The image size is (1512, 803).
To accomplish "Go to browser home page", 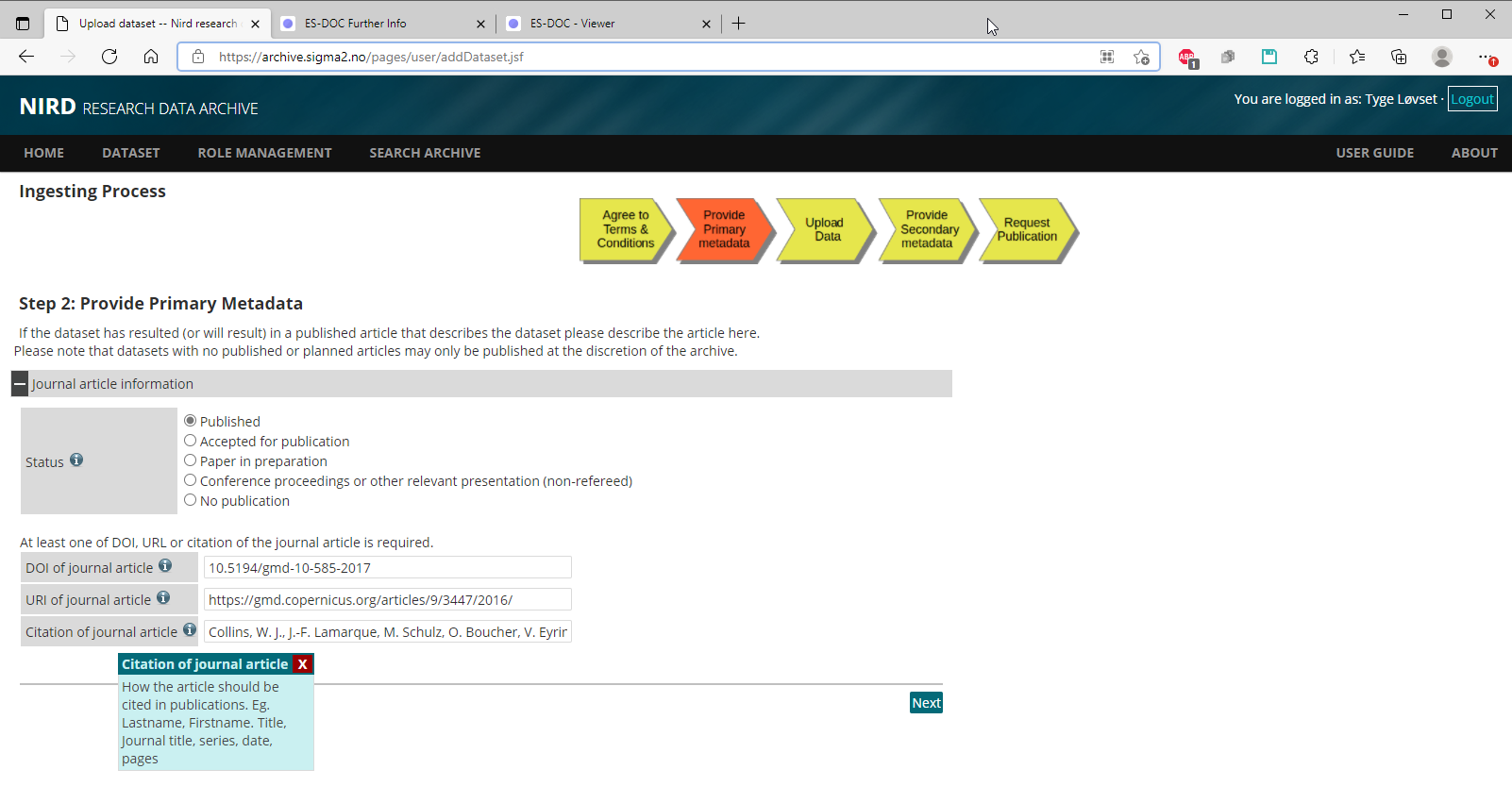I will [x=151, y=57].
